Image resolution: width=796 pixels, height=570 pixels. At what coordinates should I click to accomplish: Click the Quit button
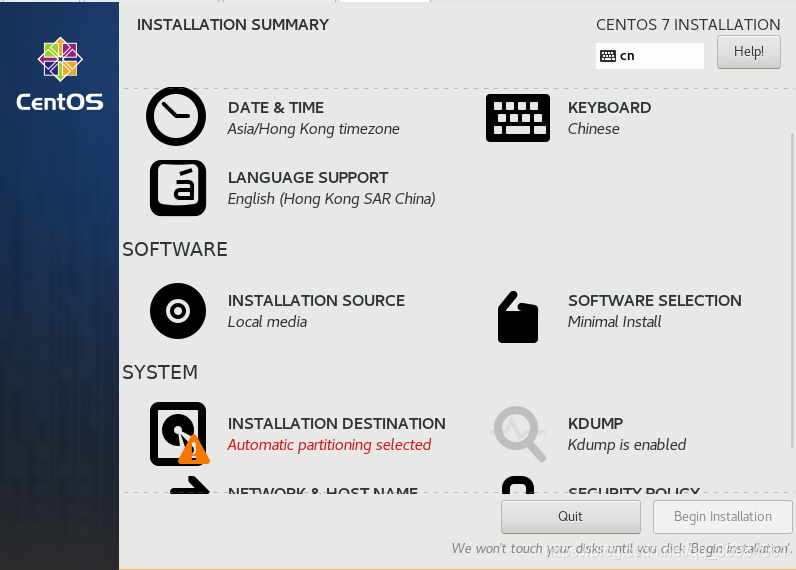[571, 517]
